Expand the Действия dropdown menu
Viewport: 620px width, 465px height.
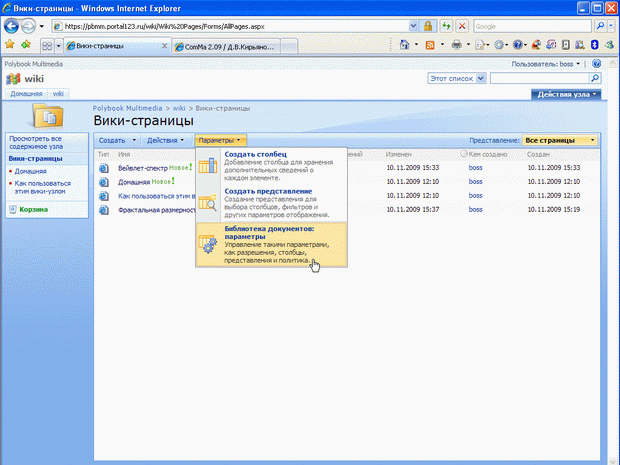[x=165, y=141]
